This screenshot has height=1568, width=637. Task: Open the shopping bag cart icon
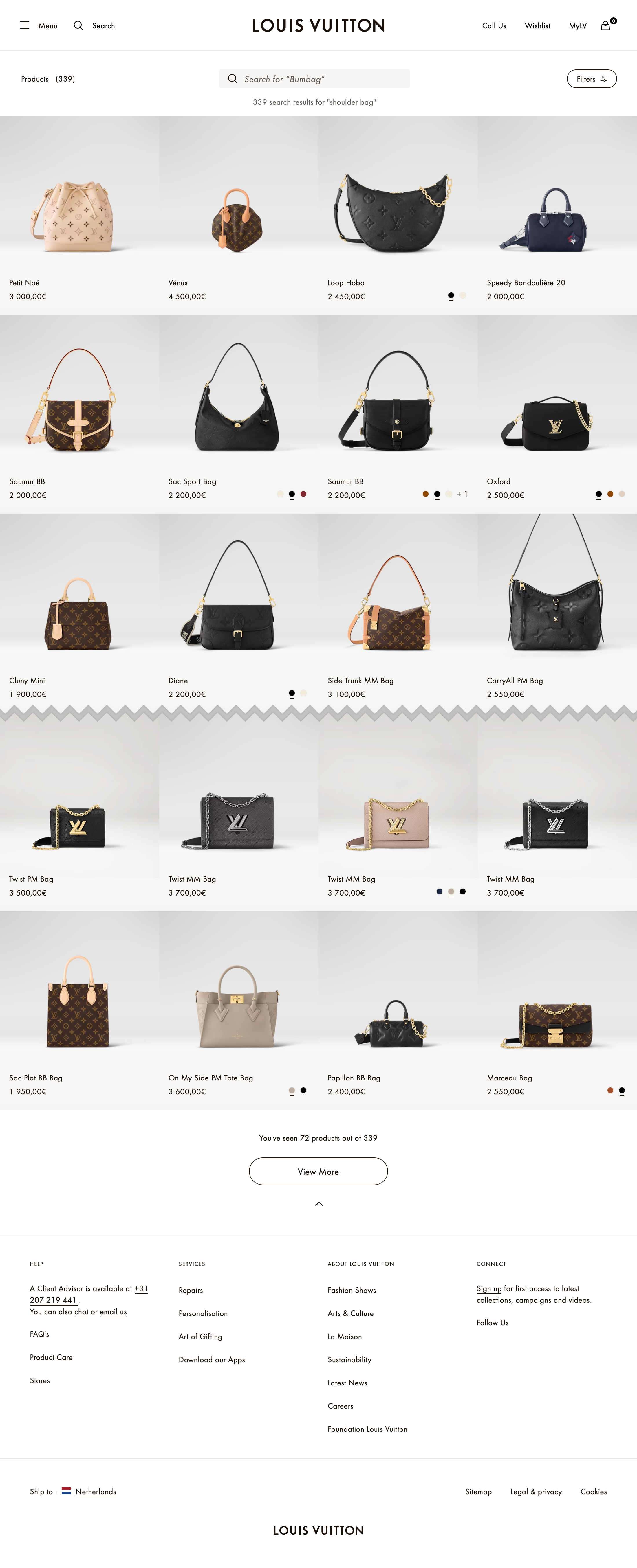click(605, 25)
